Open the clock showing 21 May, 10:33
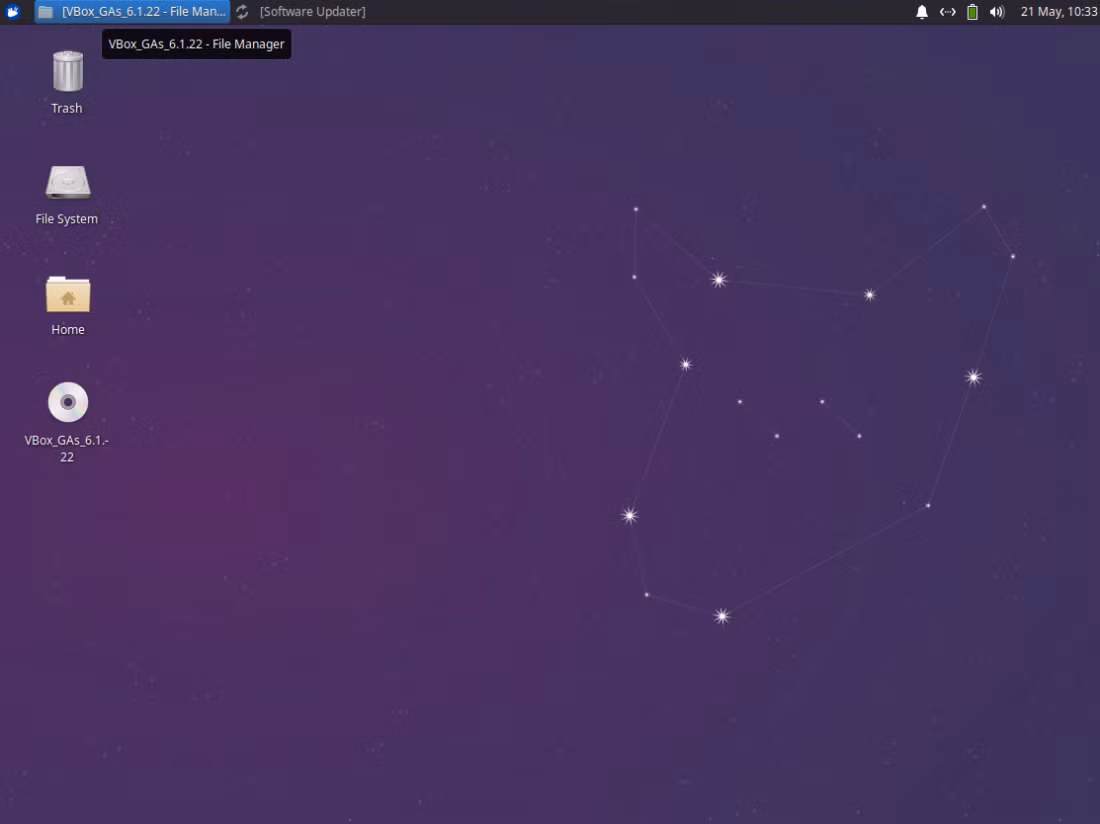Image resolution: width=1100 pixels, height=824 pixels. pos(1059,11)
